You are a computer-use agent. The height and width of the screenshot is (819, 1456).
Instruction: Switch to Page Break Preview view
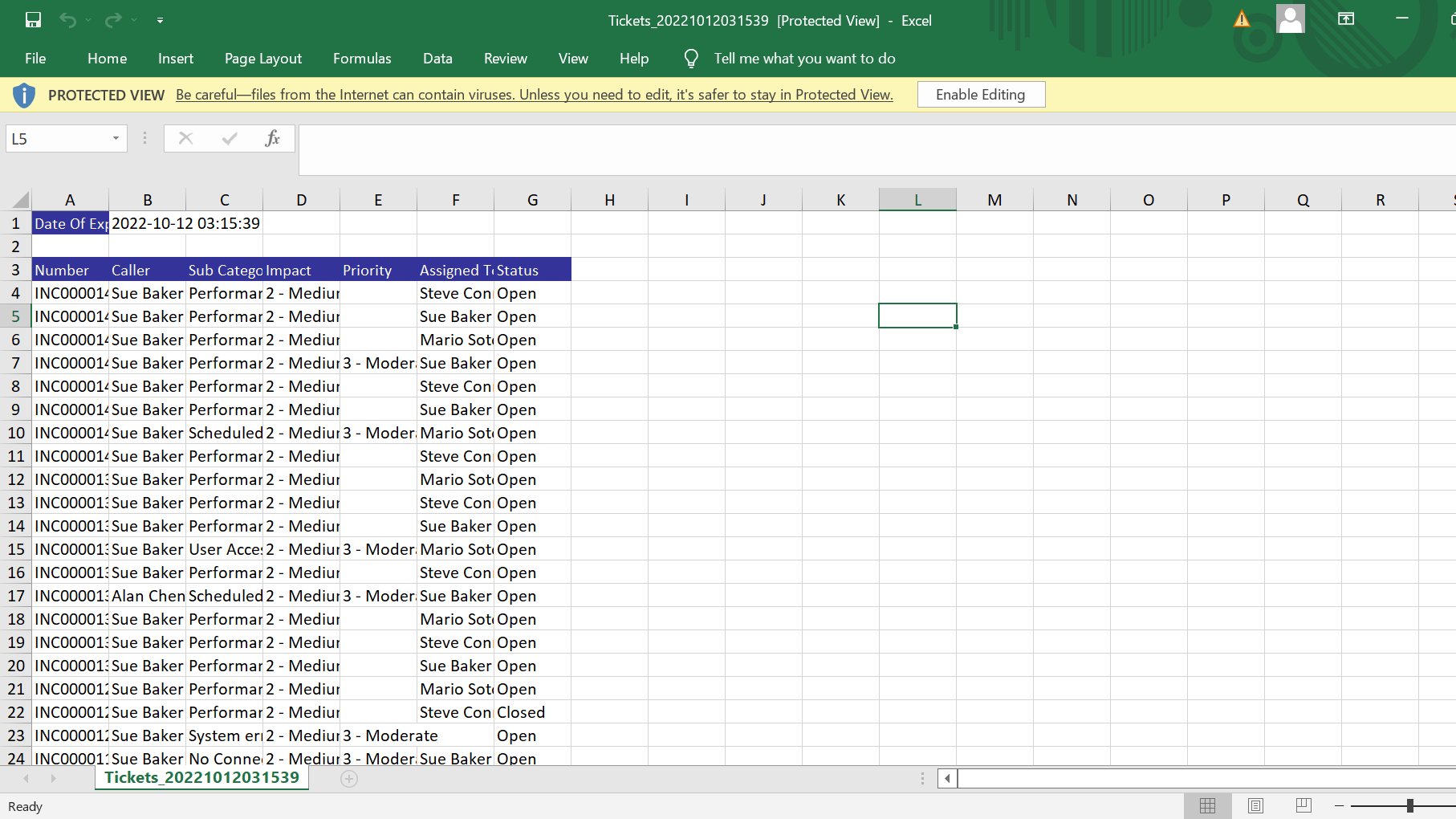point(1303,805)
